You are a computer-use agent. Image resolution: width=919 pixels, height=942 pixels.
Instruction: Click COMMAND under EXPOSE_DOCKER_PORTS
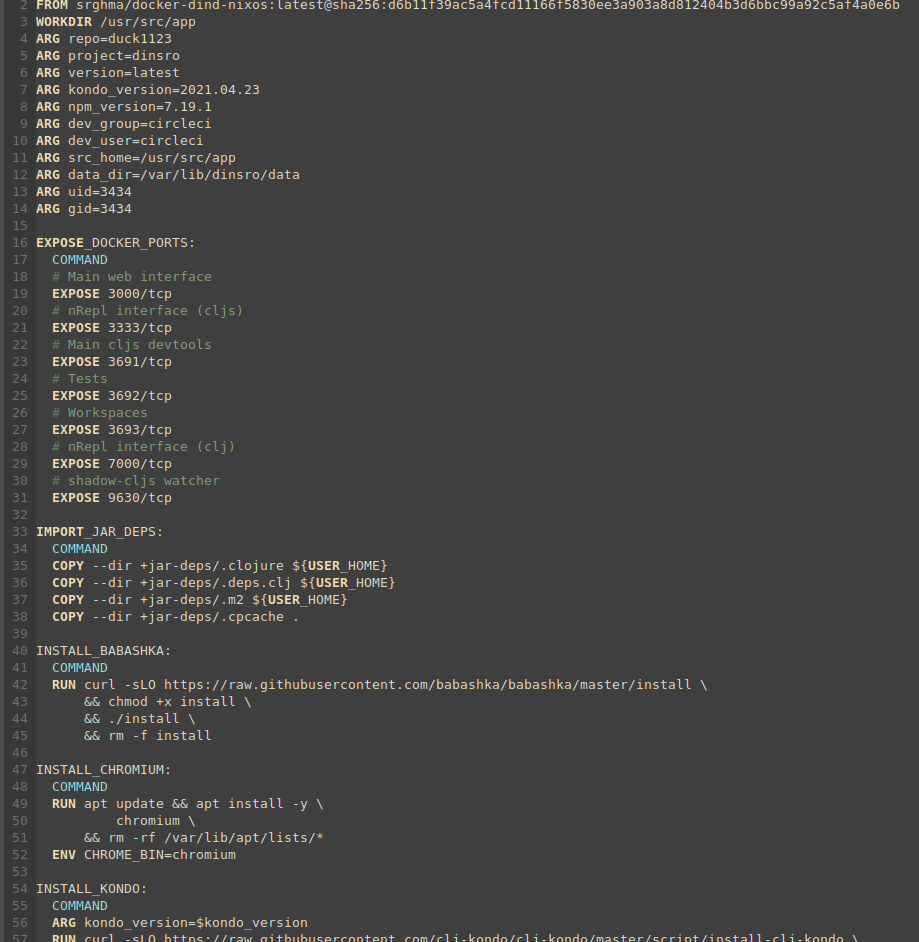click(x=80, y=260)
